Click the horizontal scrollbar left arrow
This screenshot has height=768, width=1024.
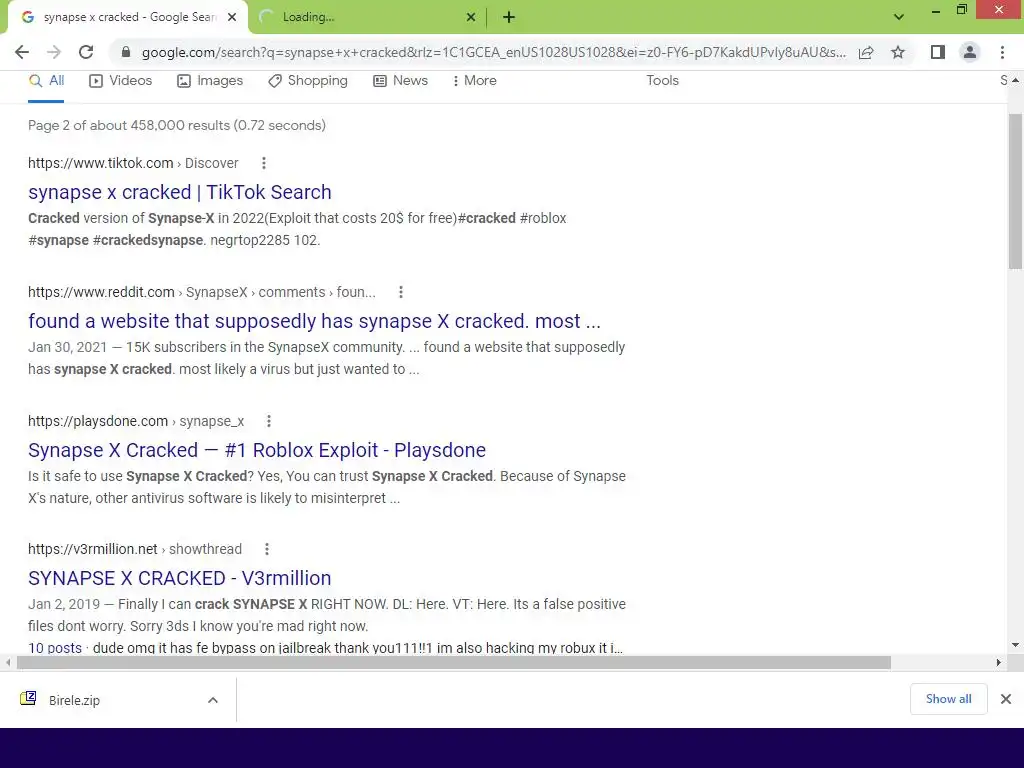pyautogui.click(x=8, y=662)
